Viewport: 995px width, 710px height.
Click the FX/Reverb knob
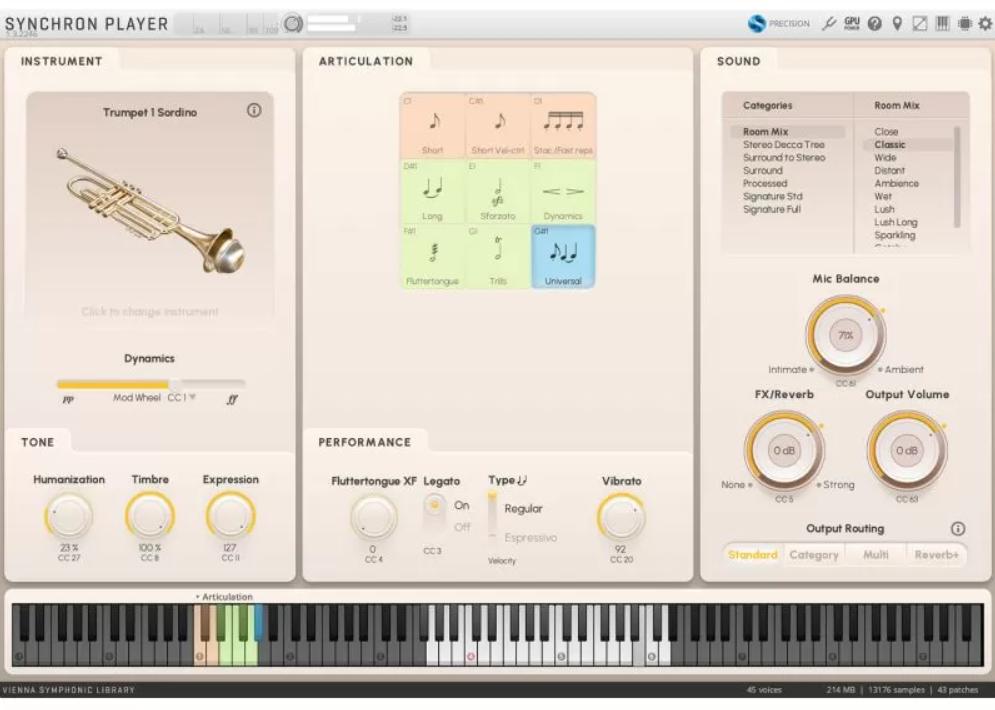point(784,450)
